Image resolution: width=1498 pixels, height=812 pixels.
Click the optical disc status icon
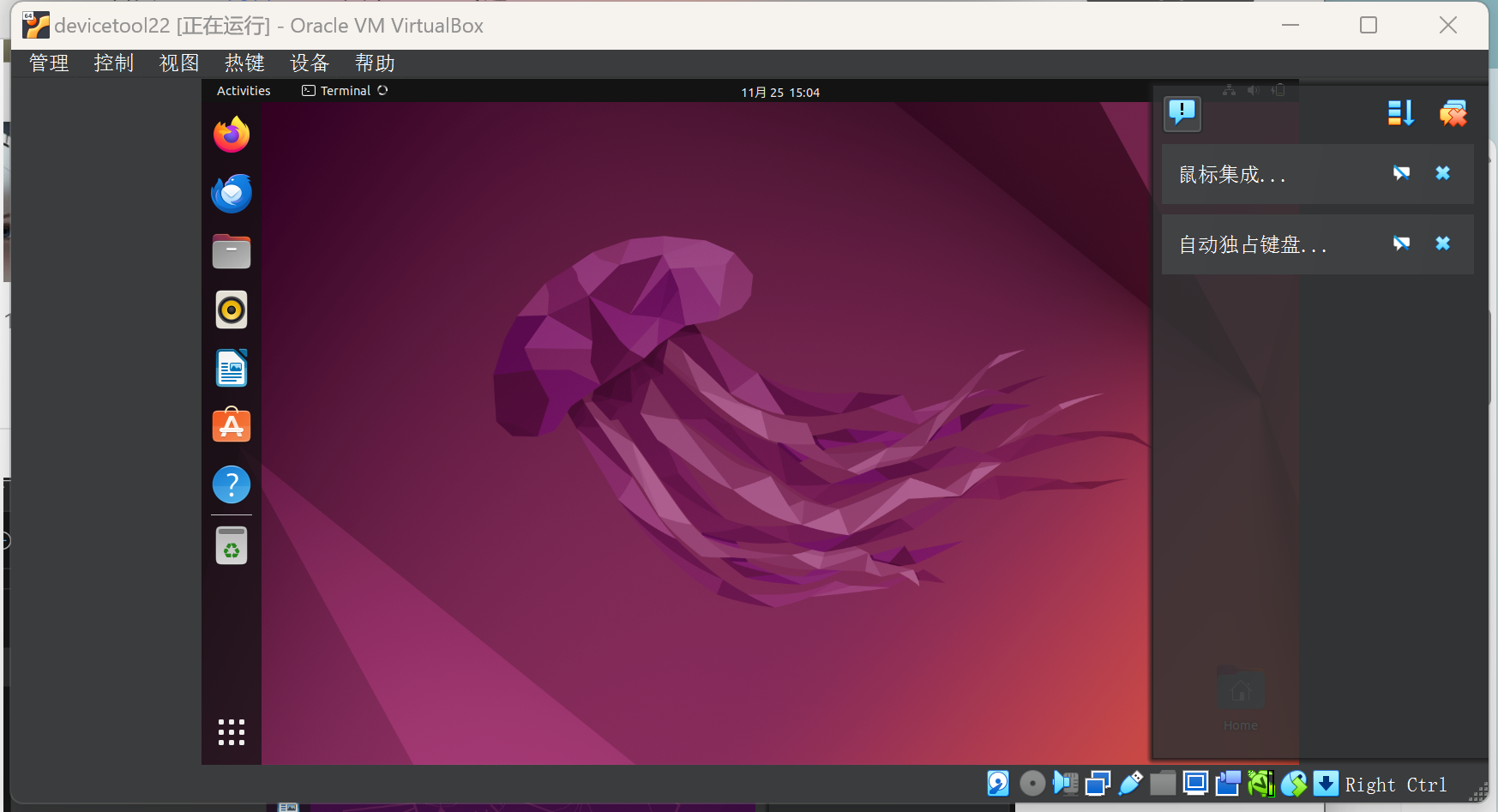1032,783
